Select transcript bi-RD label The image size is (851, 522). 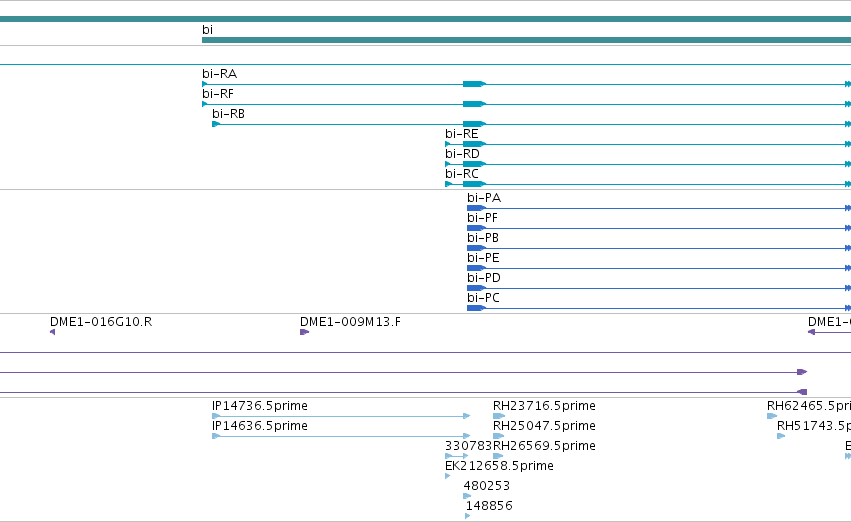(462, 154)
